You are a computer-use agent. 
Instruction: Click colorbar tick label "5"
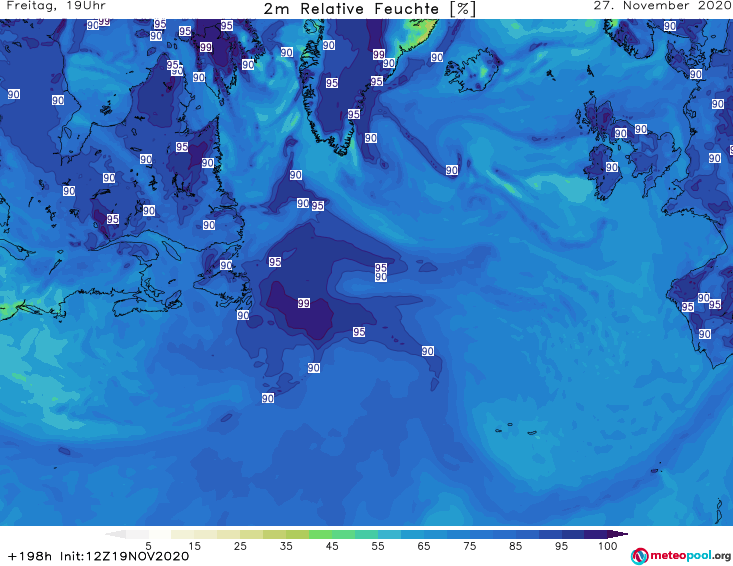(148, 546)
